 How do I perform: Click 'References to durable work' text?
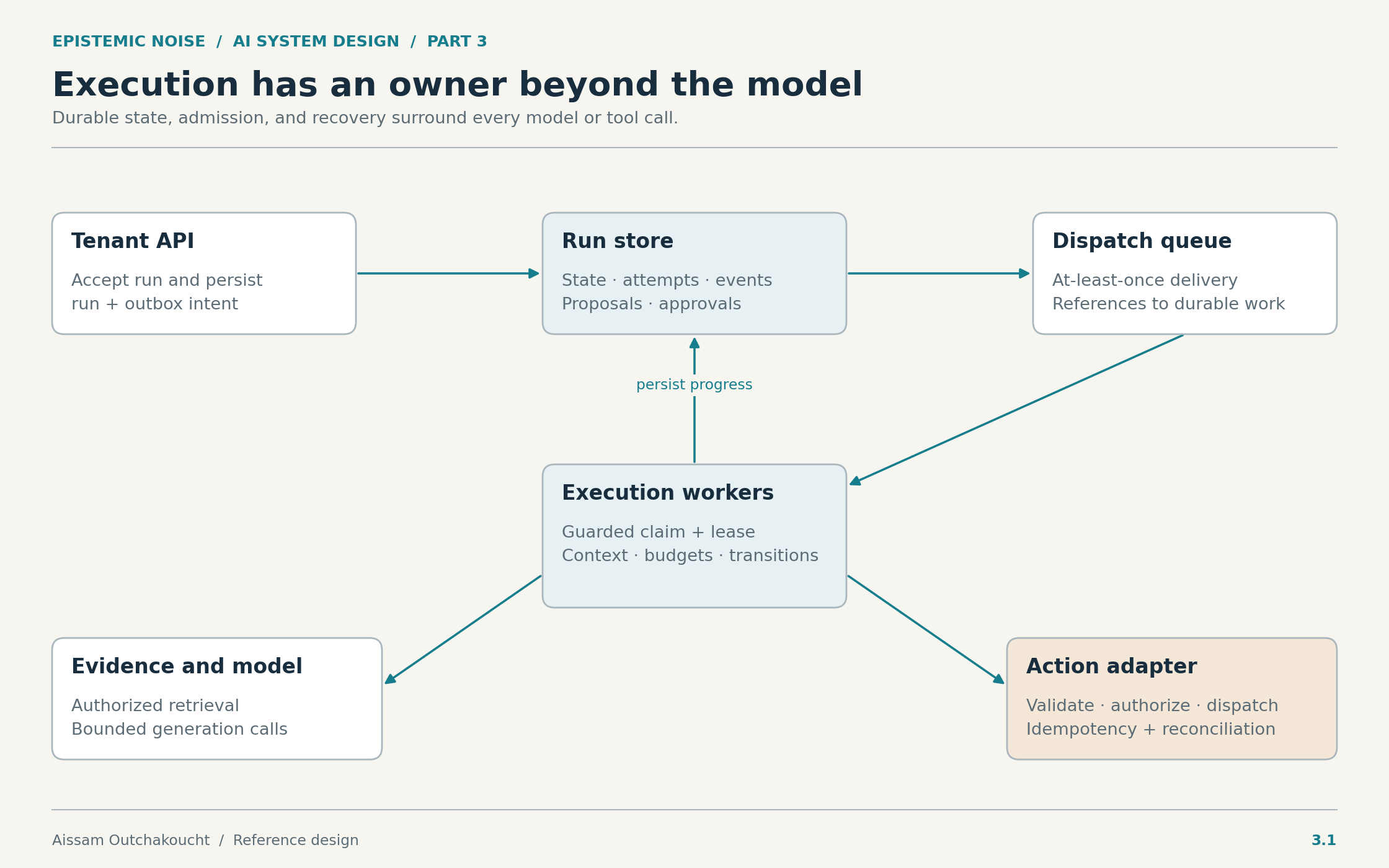click(x=1169, y=304)
